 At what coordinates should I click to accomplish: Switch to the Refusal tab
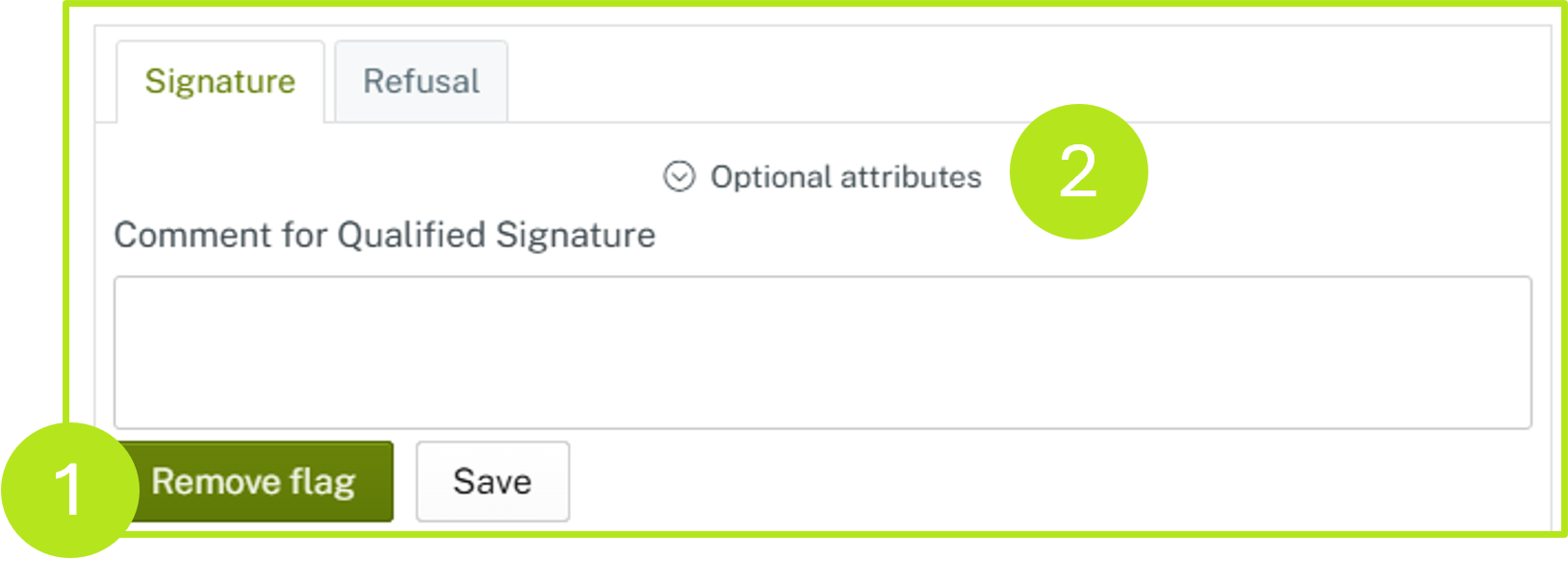point(420,81)
